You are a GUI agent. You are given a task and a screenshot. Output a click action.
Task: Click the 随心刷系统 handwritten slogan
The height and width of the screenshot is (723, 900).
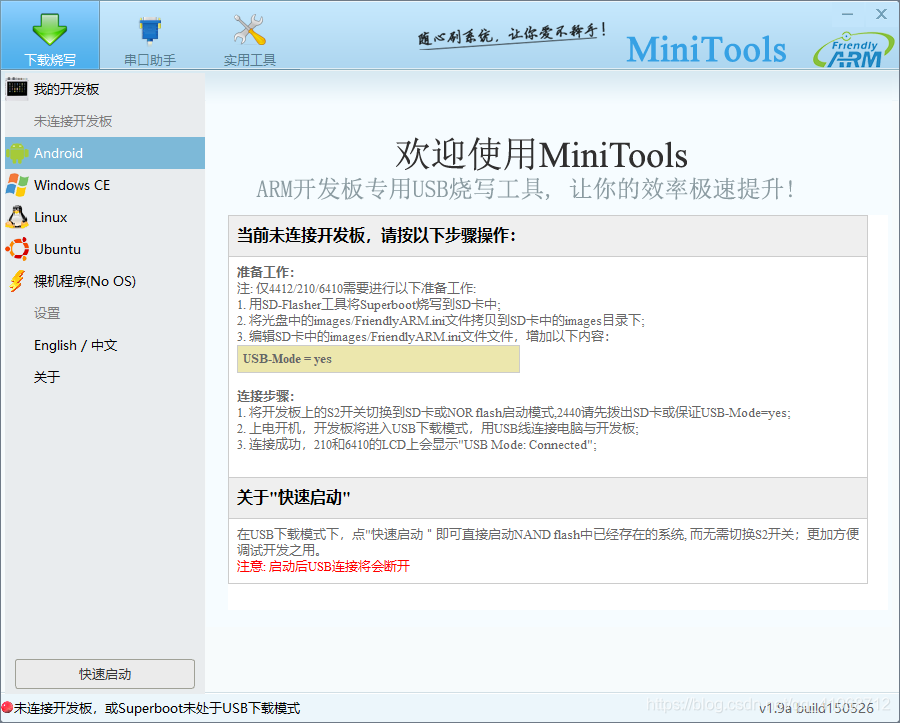click(511, 35)
